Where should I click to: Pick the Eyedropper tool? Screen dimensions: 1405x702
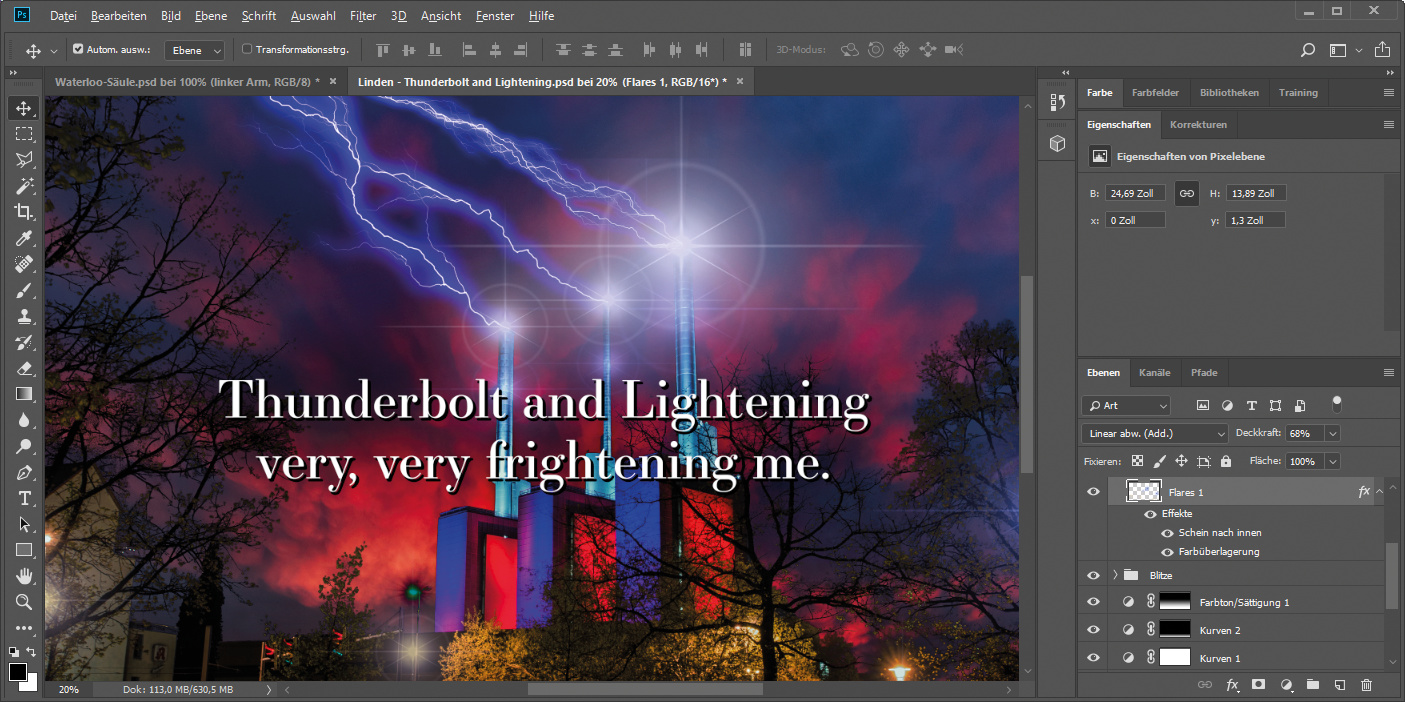(24, 238)
